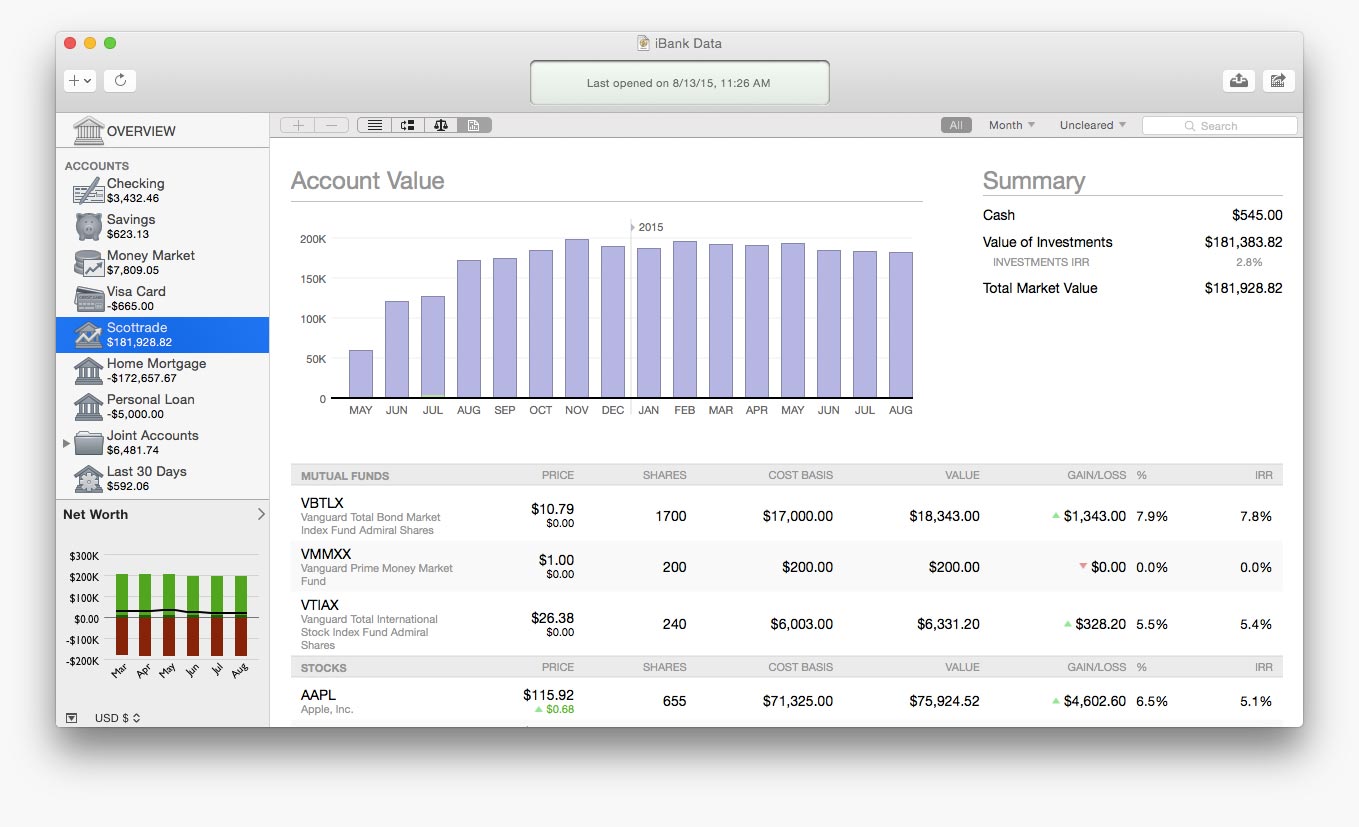1359x827 pixels.
Task: Click the Joint Accounts folder icon
Action: [x=88, y=443]
